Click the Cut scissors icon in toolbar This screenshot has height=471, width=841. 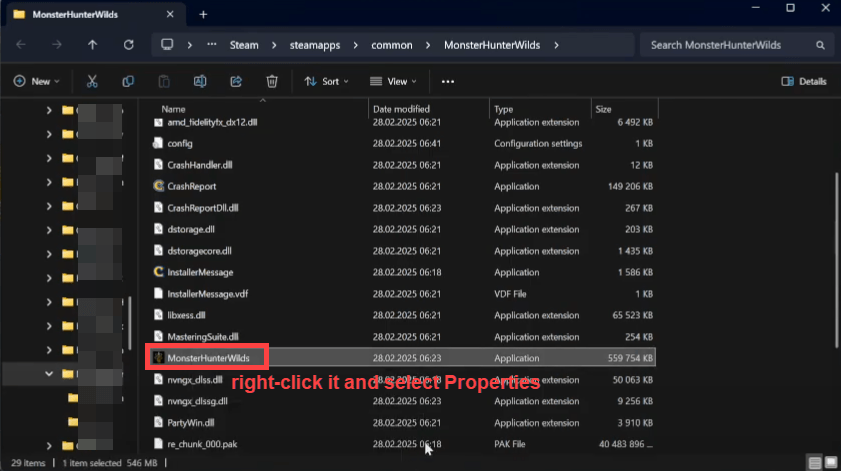pyautogui.click(x=92, y=81)
